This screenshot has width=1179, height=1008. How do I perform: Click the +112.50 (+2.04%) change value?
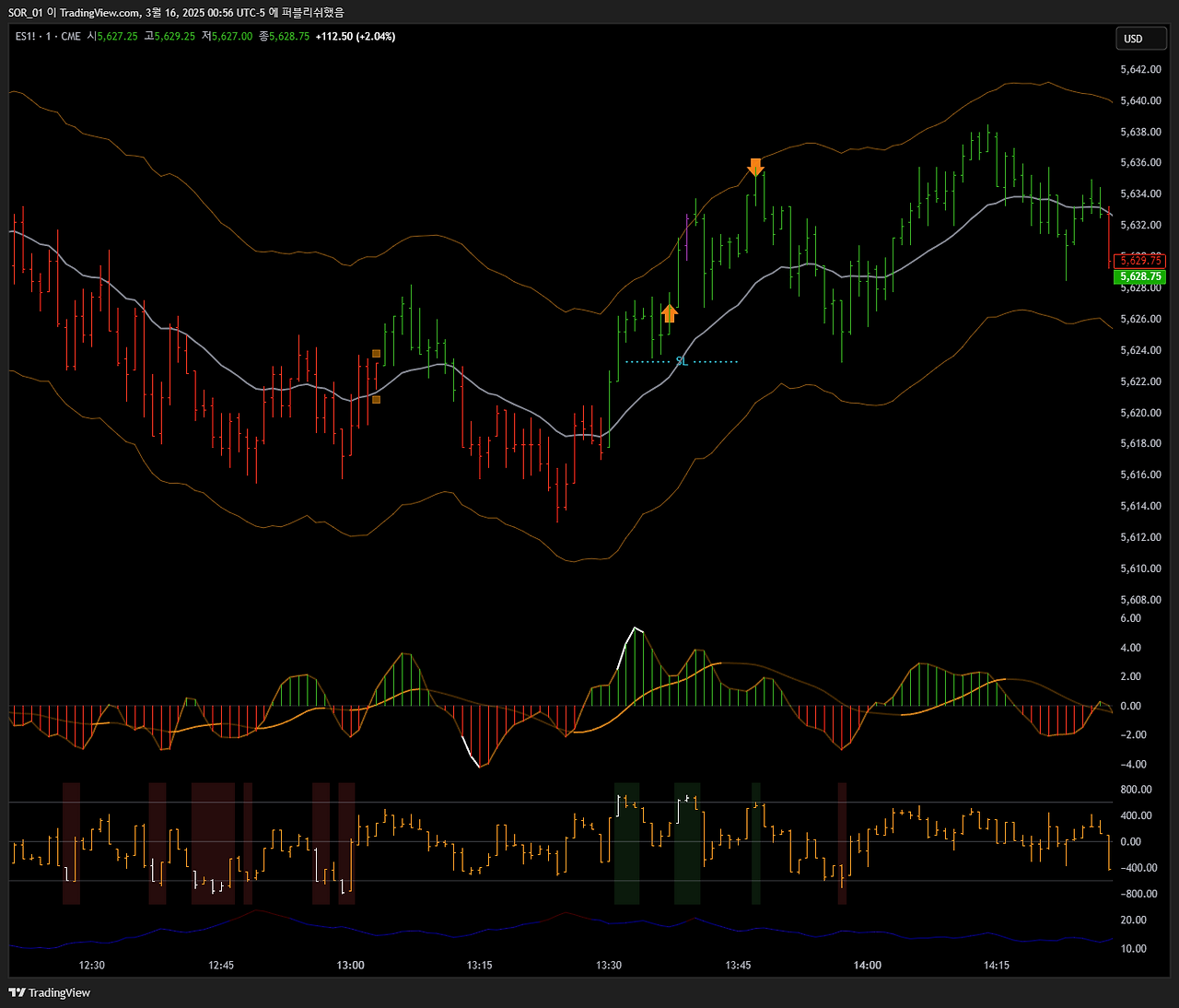point(356,37)
